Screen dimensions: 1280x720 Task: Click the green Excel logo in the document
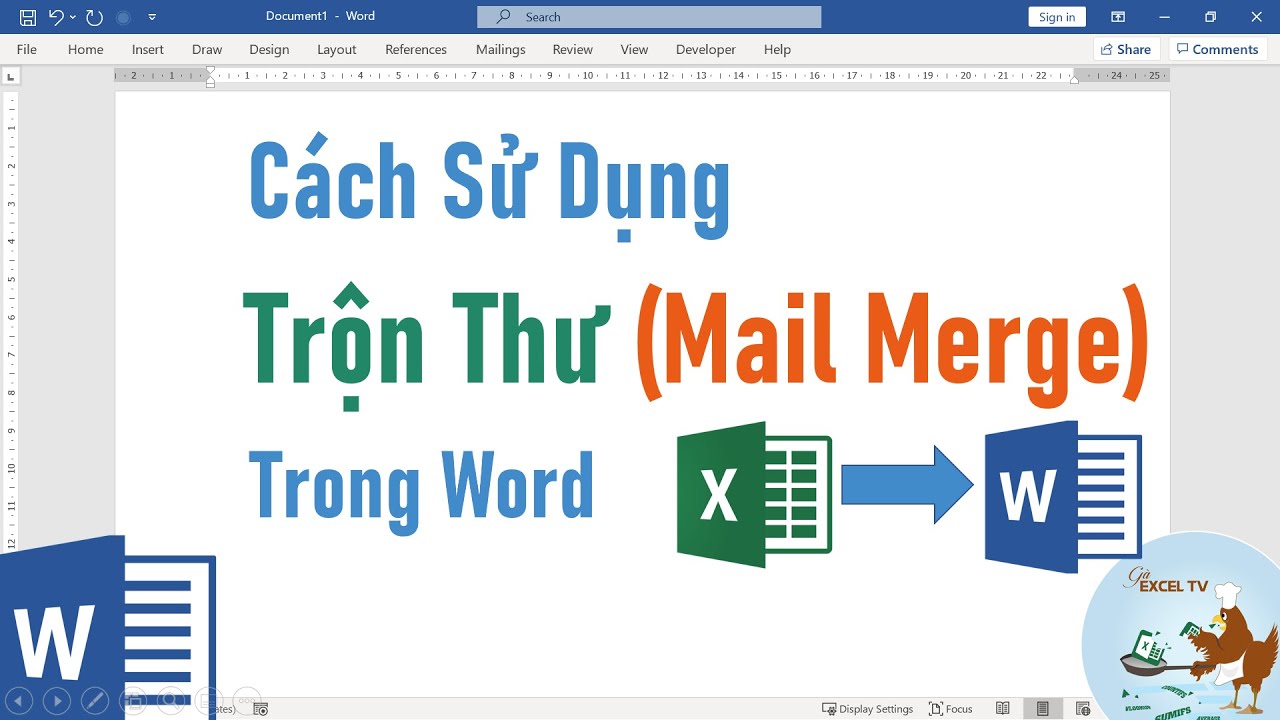point(754,495)
